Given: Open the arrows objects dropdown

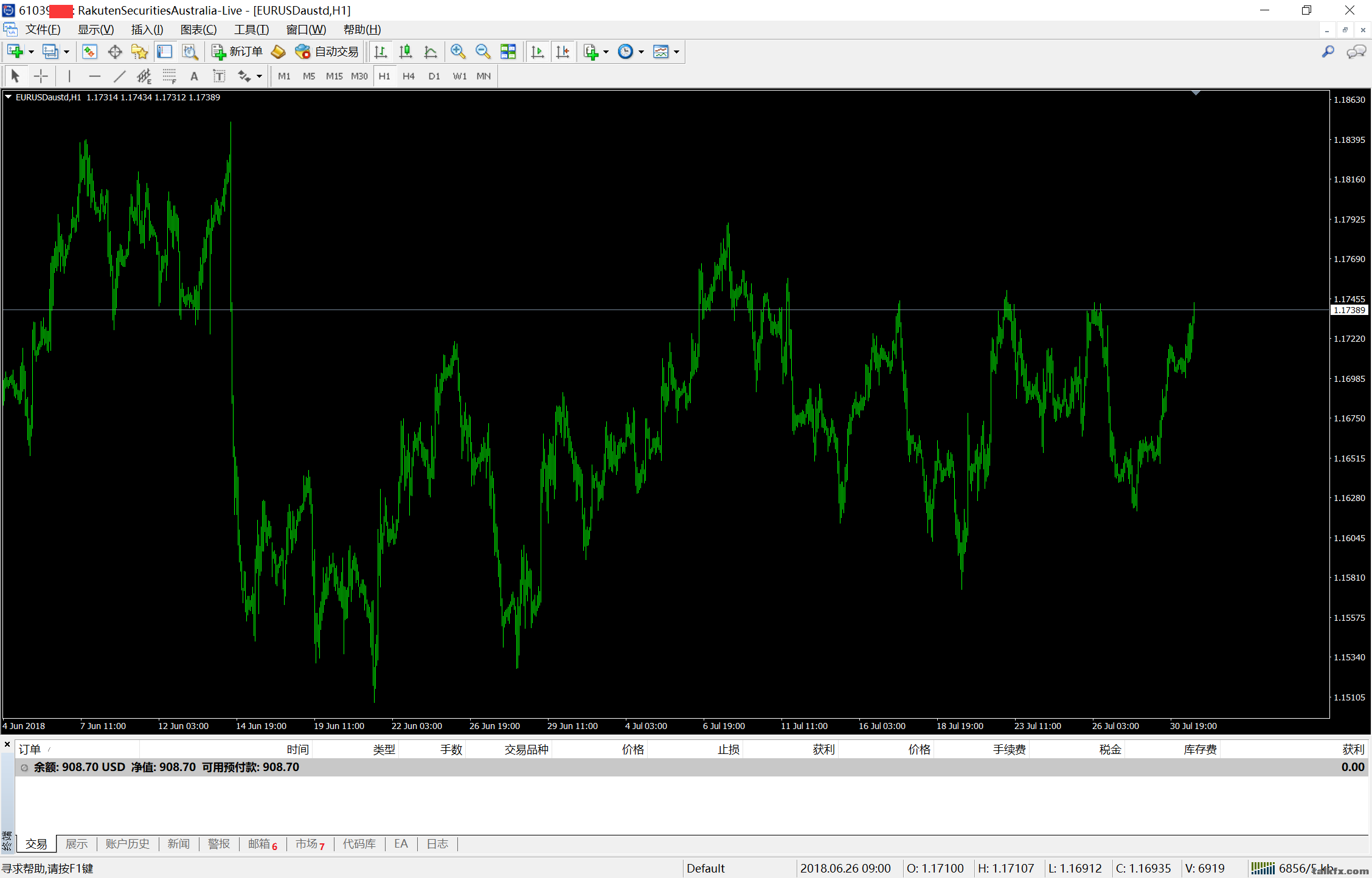Looking at the screenshot, I should click(x=259, y=76).
